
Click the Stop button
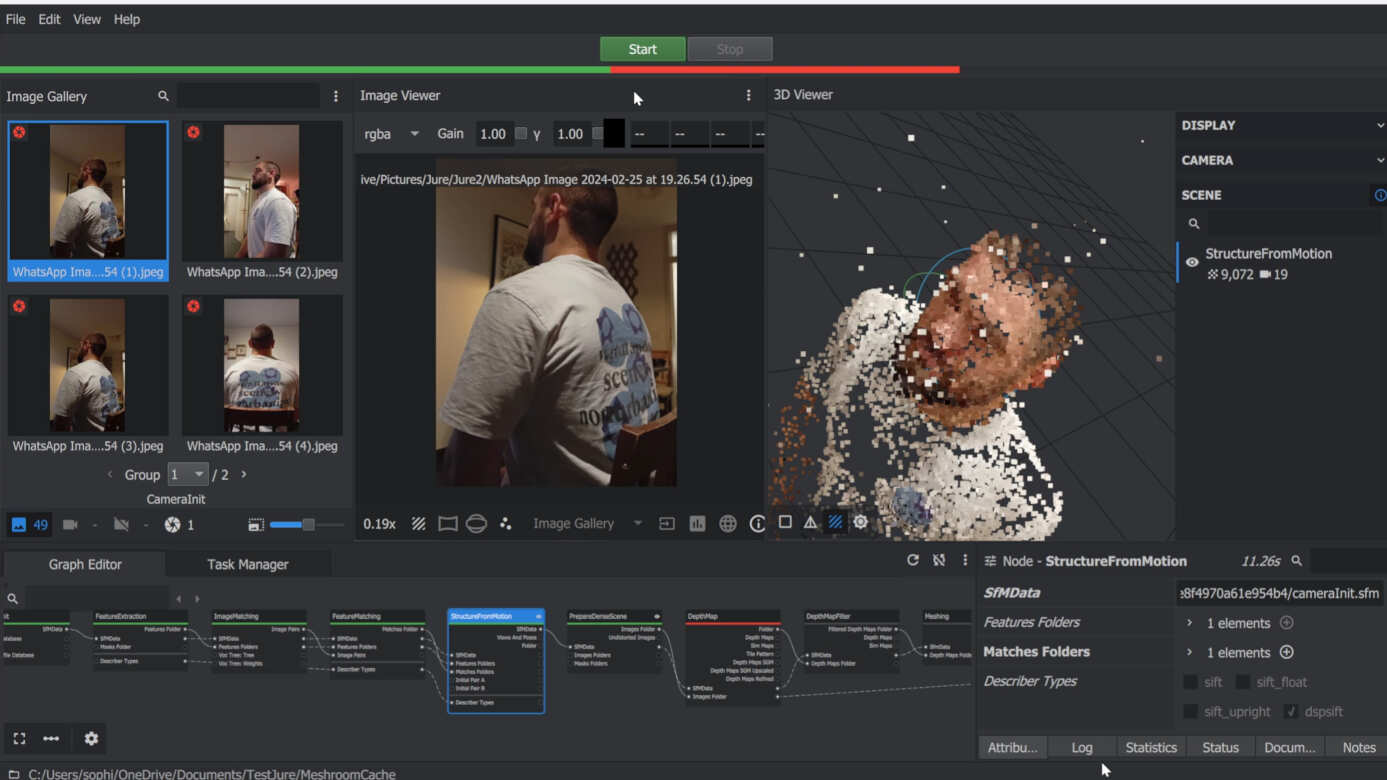coord(730,49)
